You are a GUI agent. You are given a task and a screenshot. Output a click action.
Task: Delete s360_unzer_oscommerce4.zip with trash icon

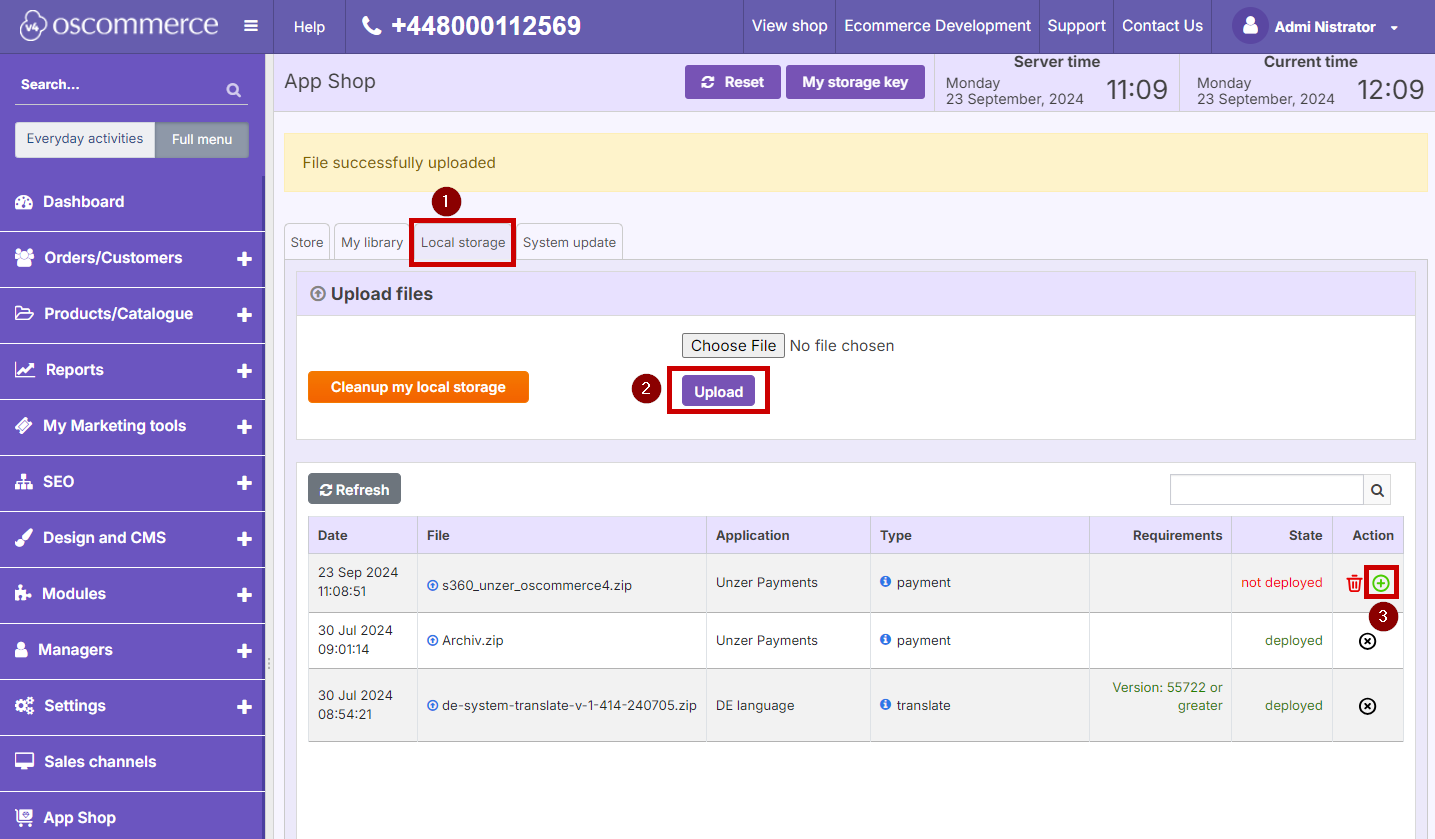point(1354,583)
